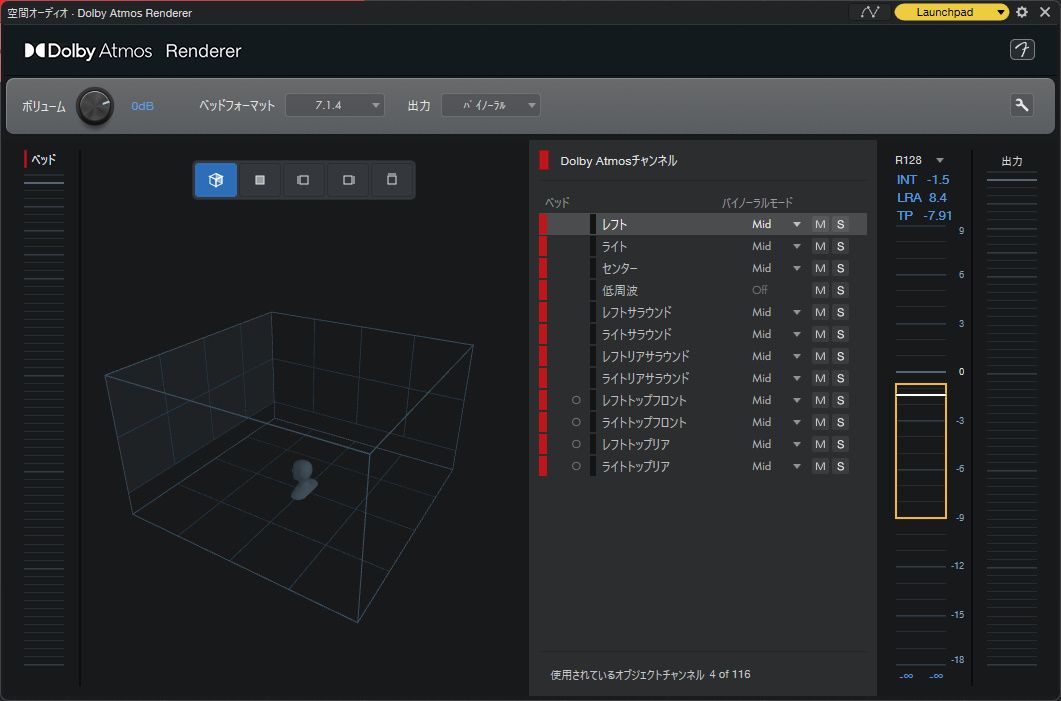
Task: Switch to the 3D perspective room view
Action: [216, 180]
